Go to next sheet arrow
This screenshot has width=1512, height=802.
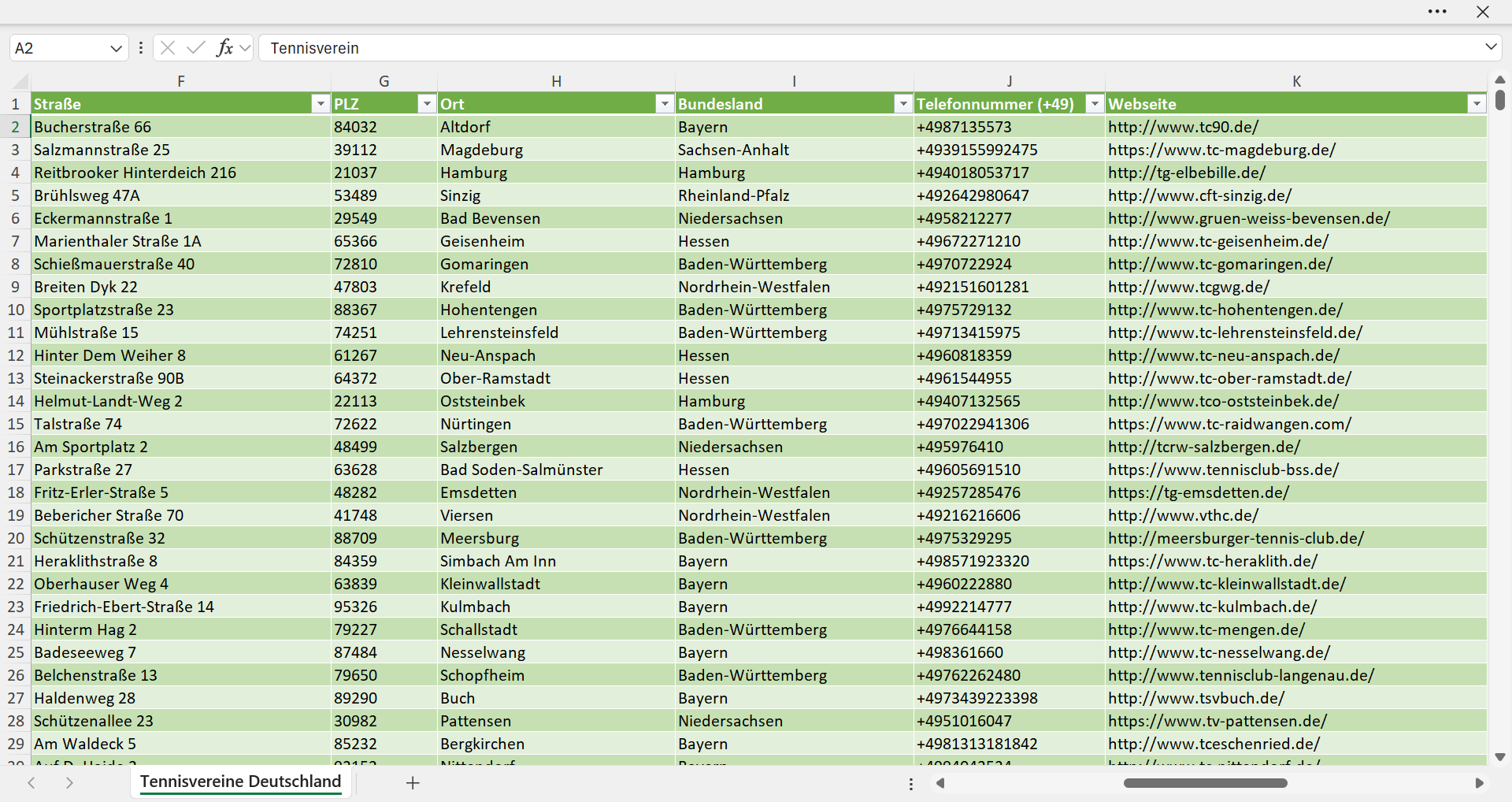pos(69,782)
